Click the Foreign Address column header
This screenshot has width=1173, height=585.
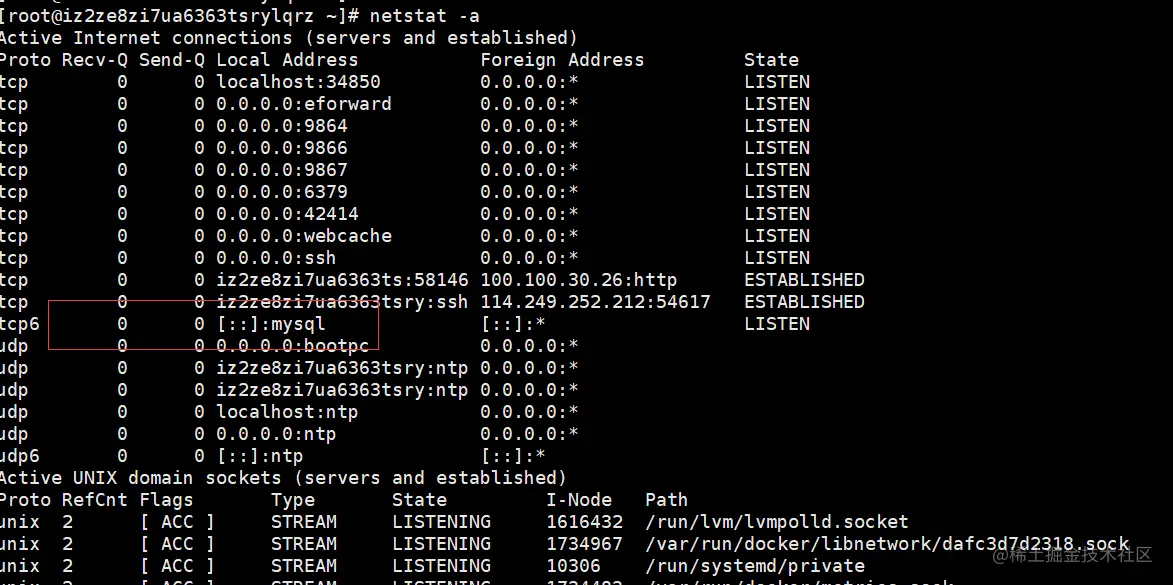point(562,60)
